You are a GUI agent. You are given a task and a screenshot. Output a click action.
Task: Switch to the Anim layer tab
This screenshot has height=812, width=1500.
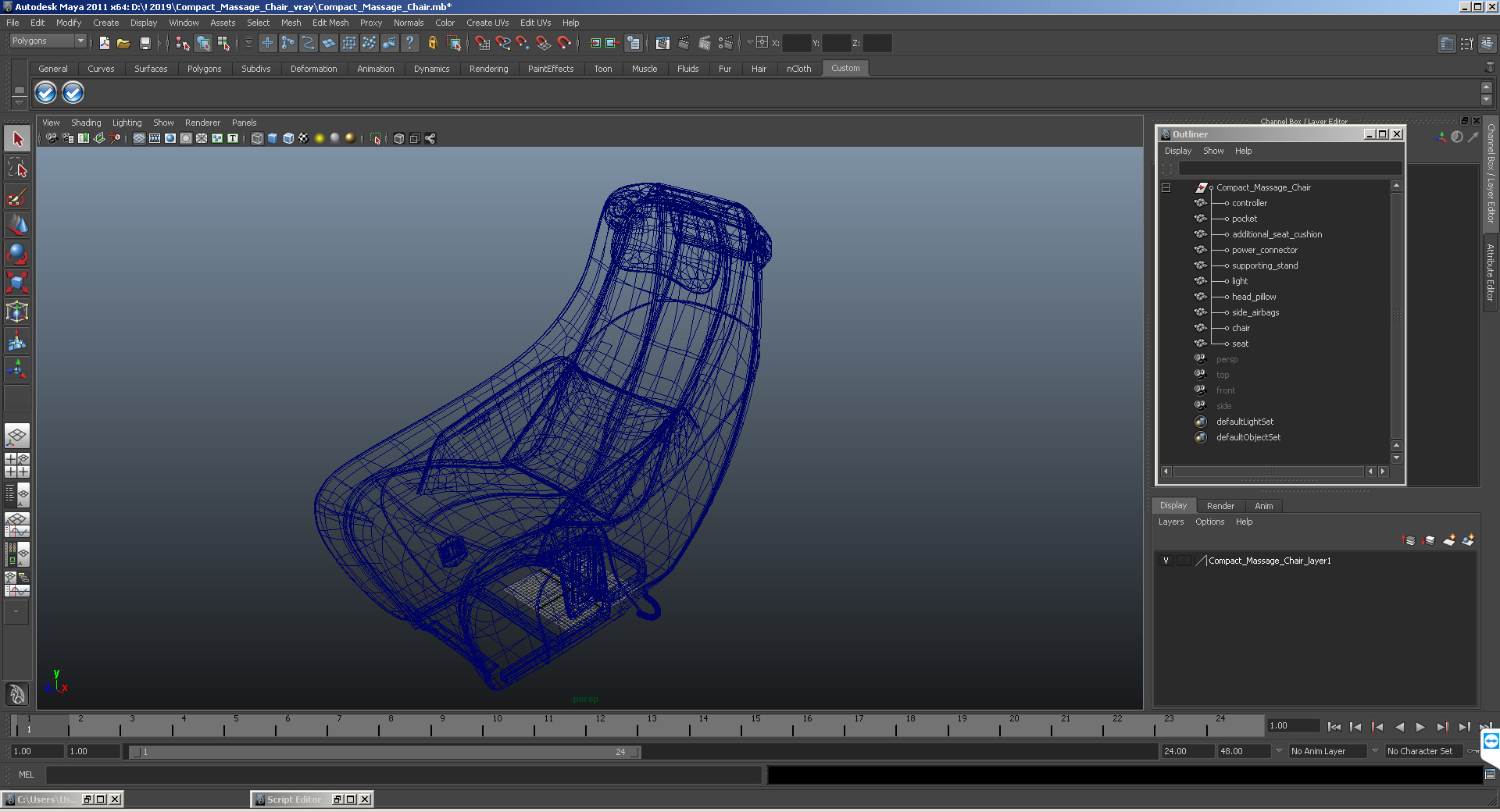pos(1263,506)
